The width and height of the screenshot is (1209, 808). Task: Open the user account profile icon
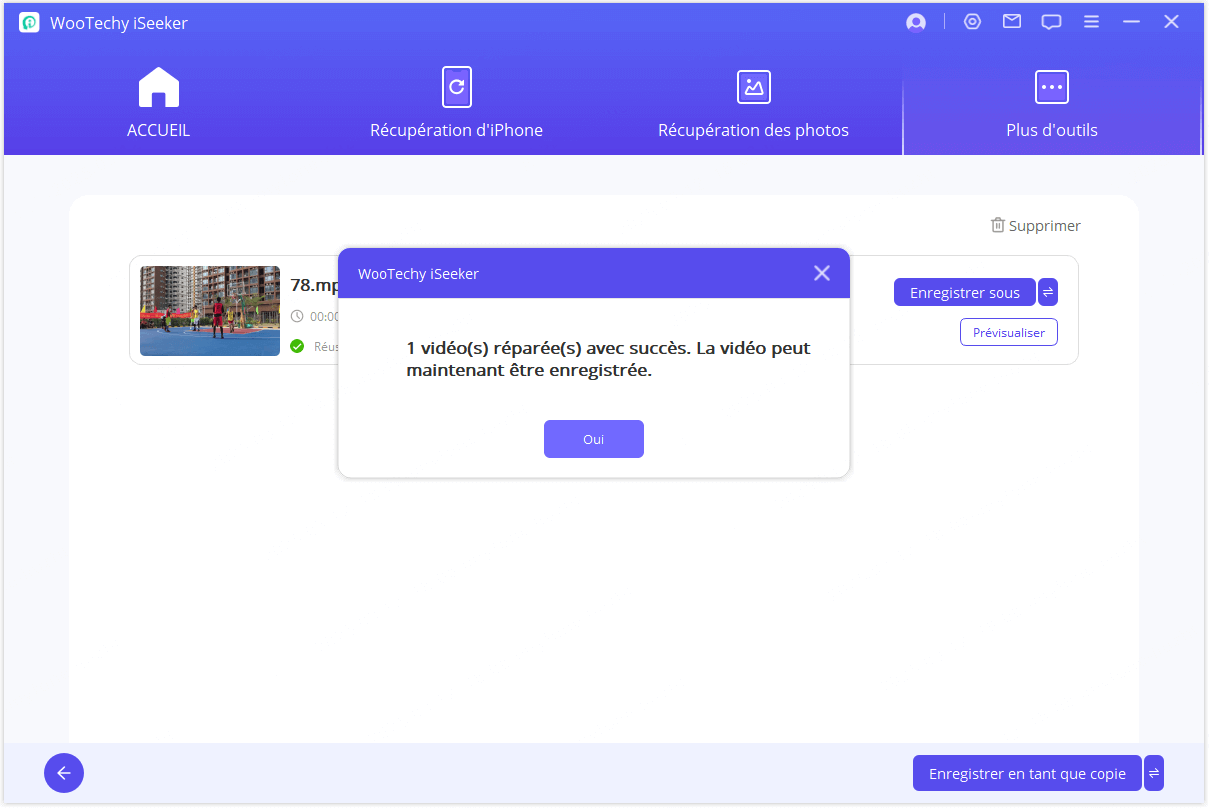pyautogui.click(x=915, y=23)
